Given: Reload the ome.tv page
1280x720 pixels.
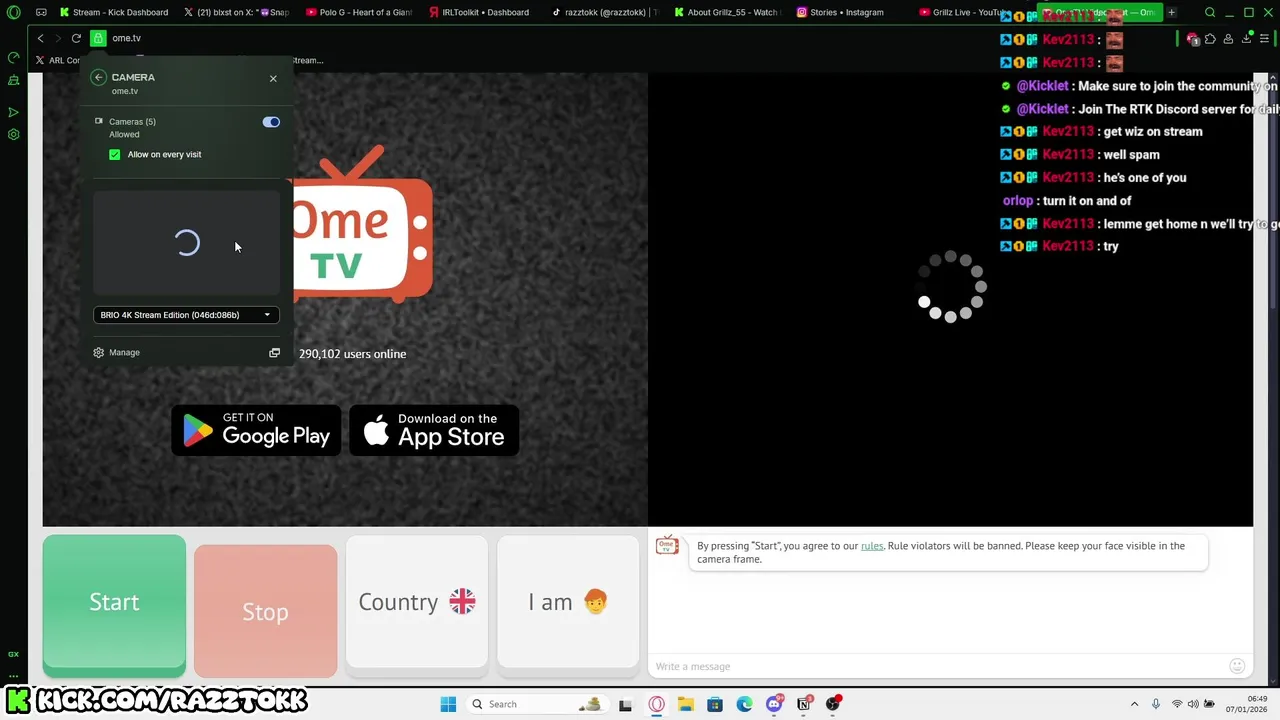Looking at the screenshot, I should pos(76,38).
